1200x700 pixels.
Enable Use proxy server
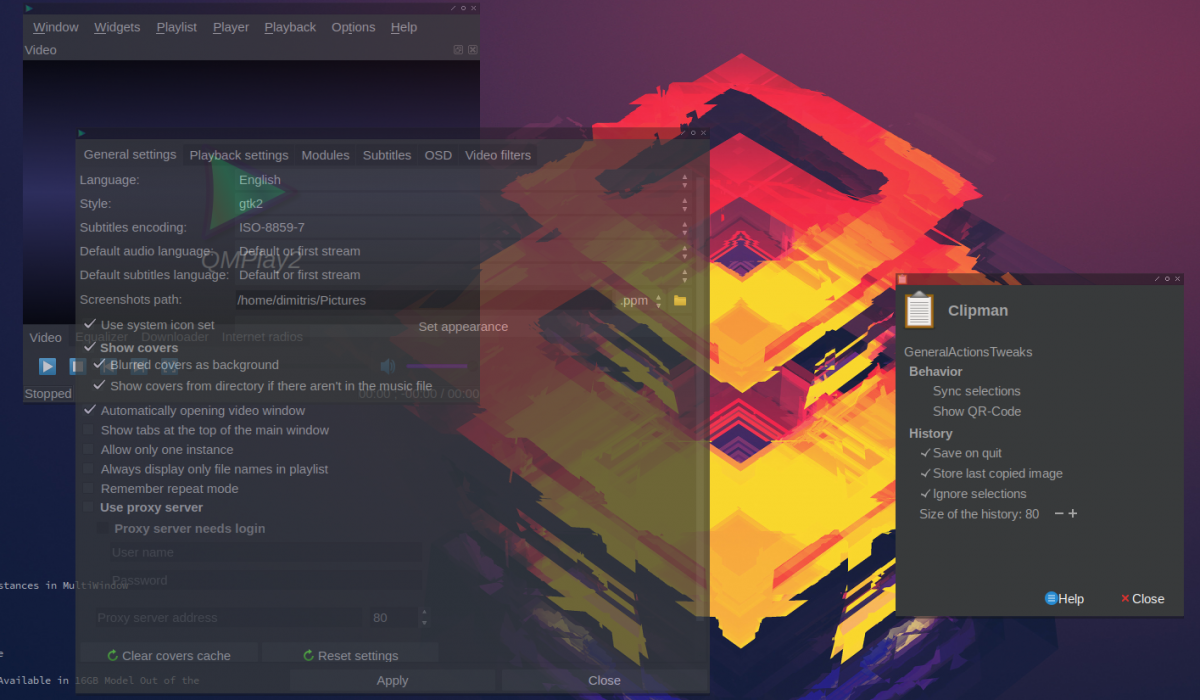(x=89, y=508)
